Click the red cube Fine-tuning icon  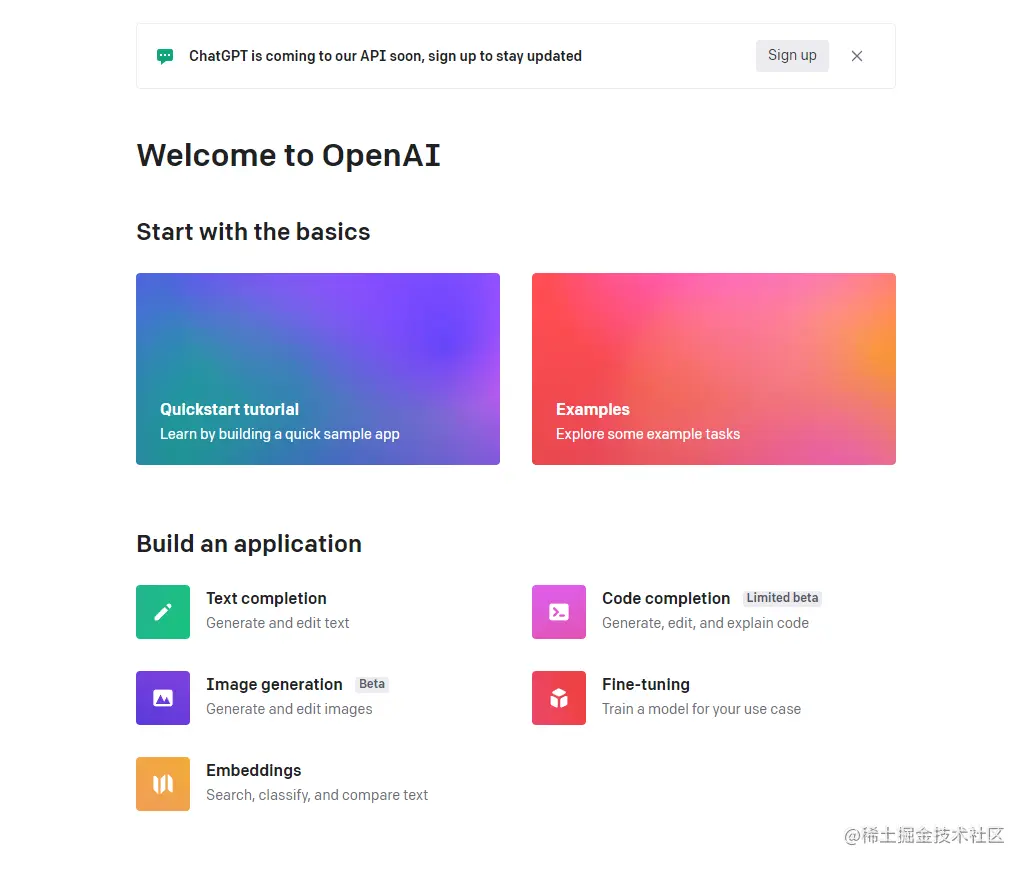pyautogui.click(x=559, y=698)
